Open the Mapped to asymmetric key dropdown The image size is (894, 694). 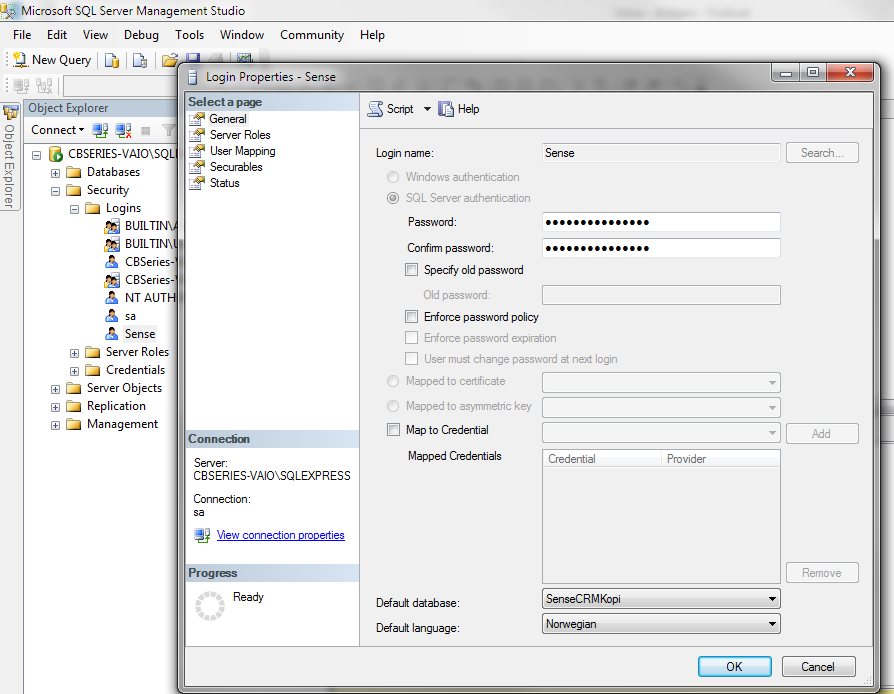[772, 408]
